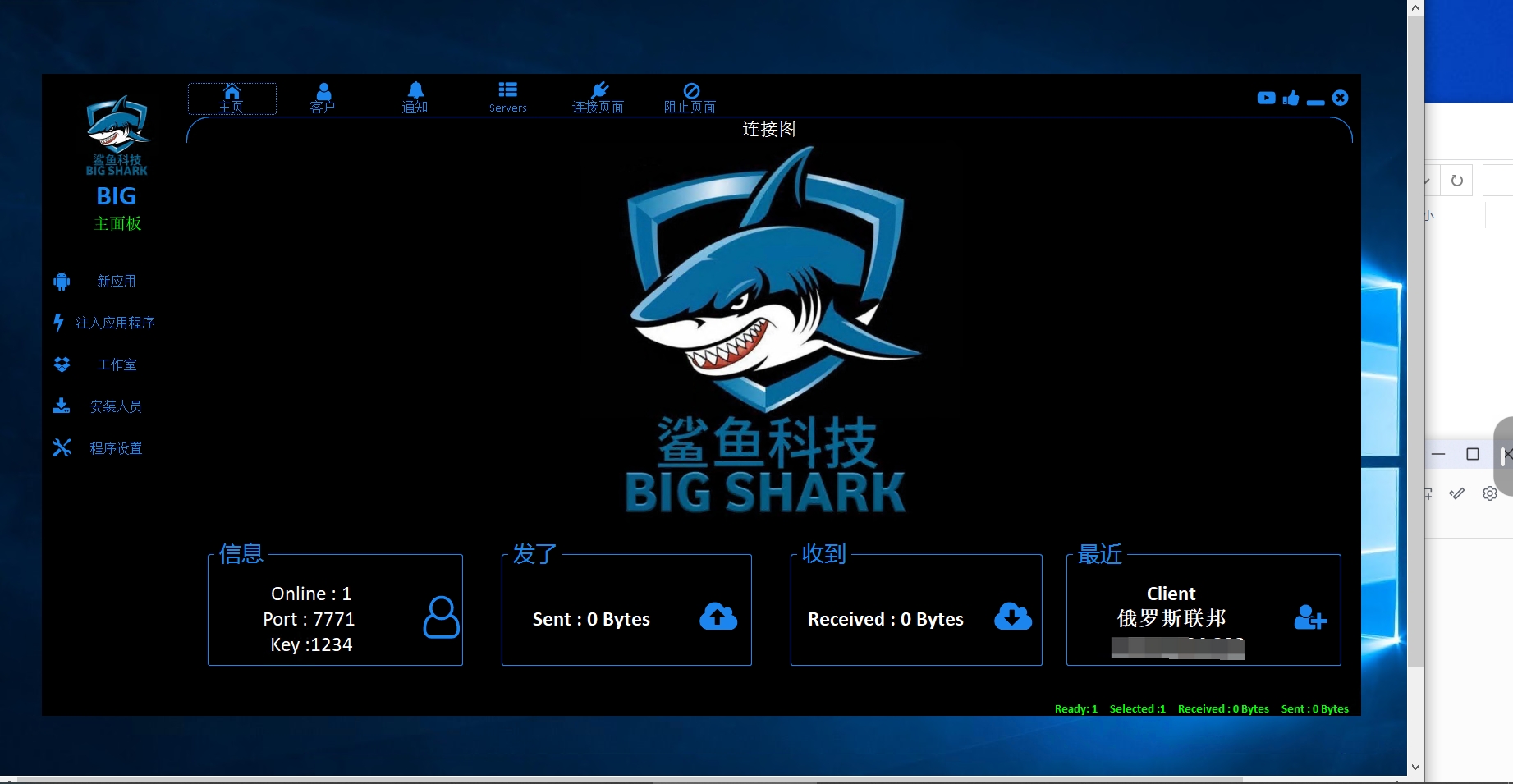Click the 'Client' label in 最近 panel
This screenshot has height=784, width=1513.
(x=1171, y=594)
